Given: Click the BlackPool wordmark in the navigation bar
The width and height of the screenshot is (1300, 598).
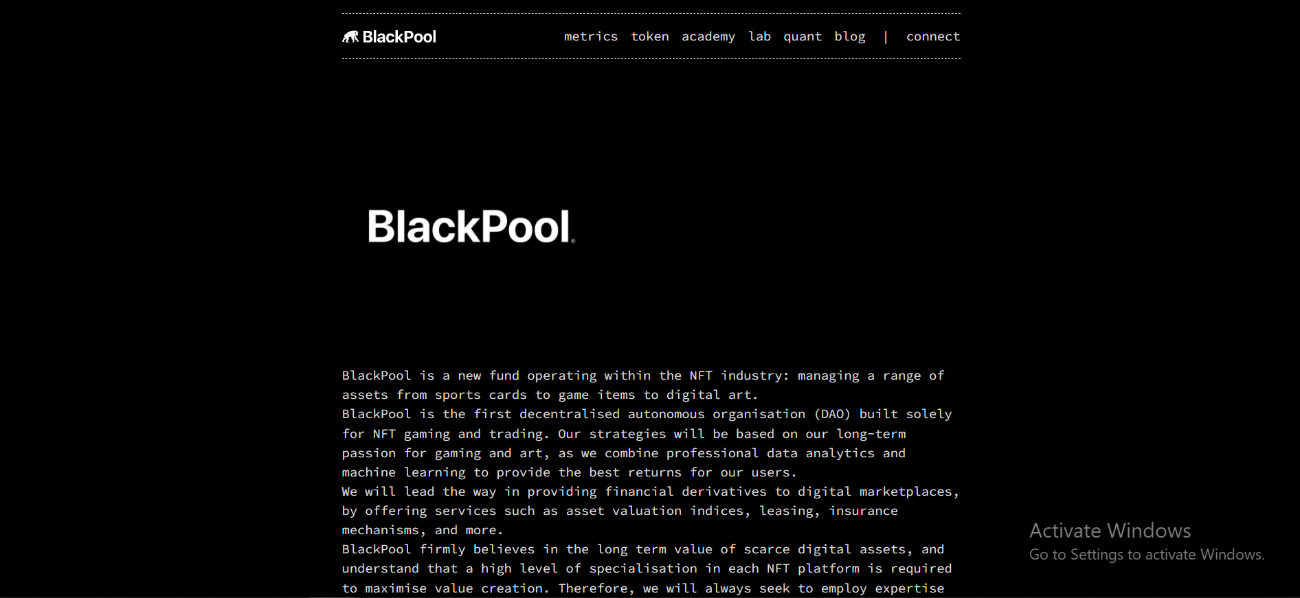Looking at the screenshot, I should 399,37.
